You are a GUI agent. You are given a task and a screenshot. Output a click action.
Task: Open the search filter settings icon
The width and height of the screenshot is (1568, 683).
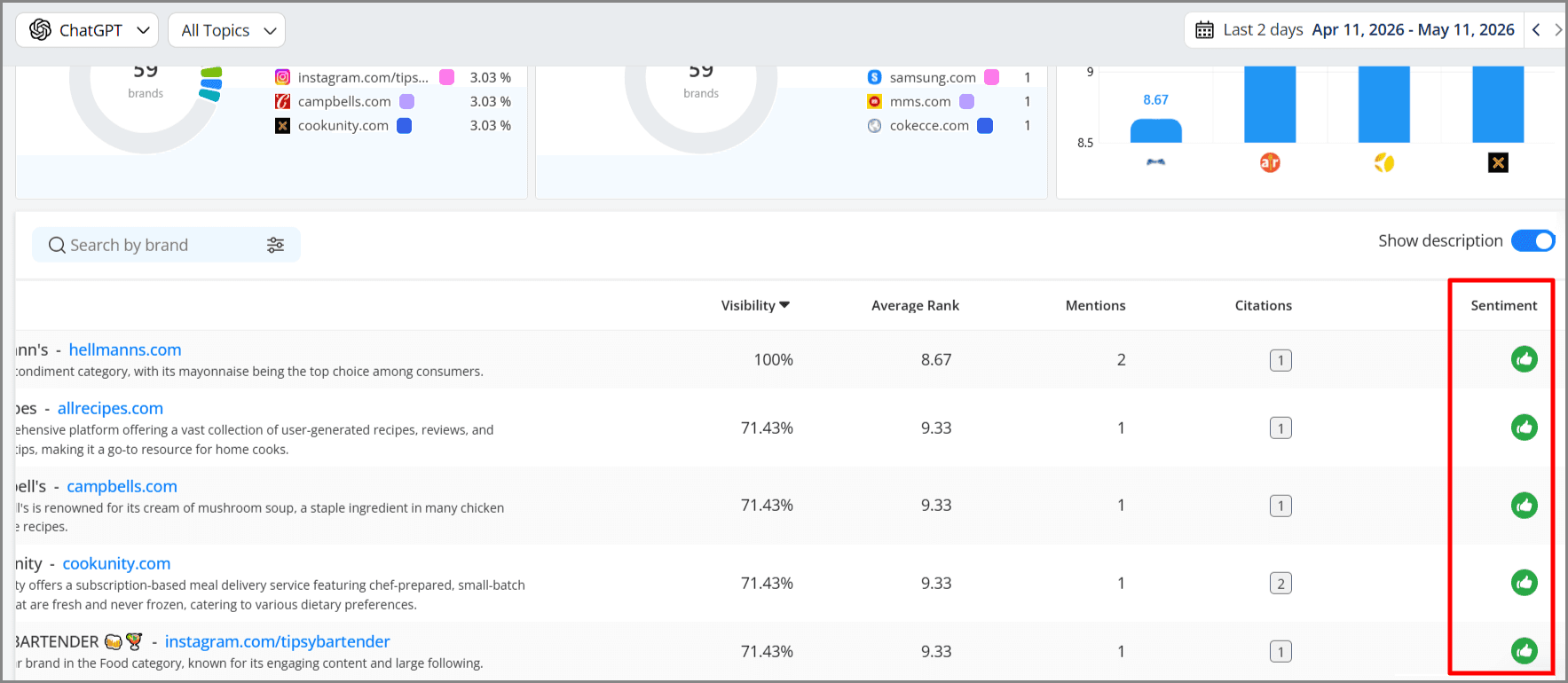tap(276, 245)
